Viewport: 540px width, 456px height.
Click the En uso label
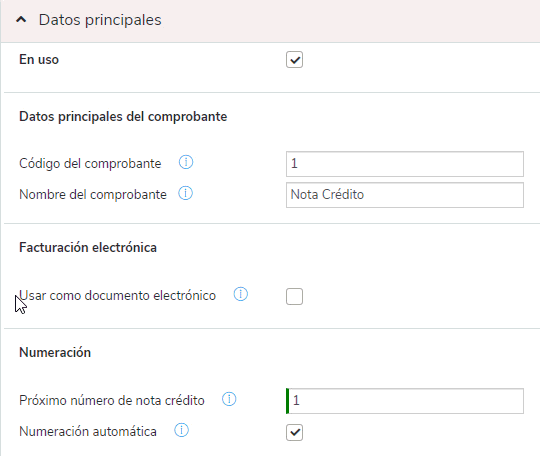click(x=39, y=60)
